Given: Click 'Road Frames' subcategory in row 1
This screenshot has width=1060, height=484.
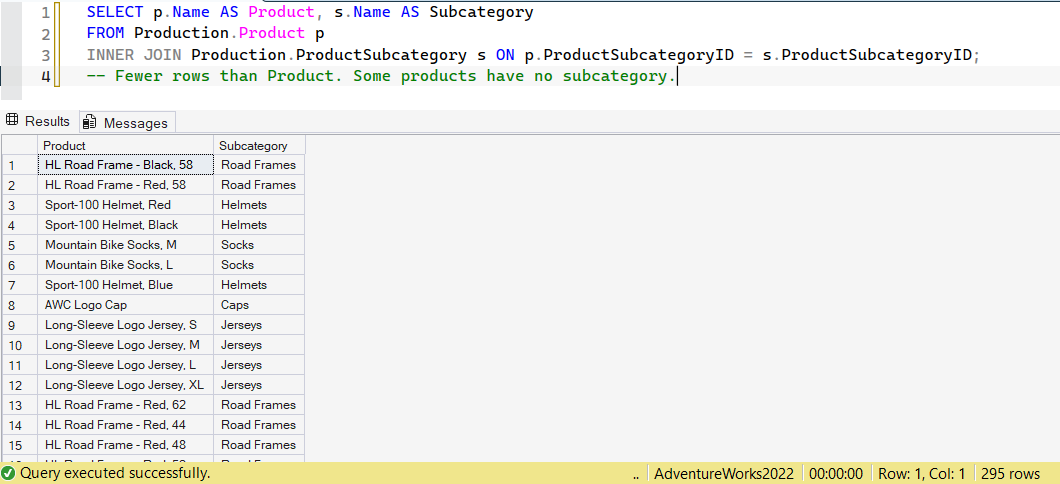Looking at the screenshot, I should 260,165.
